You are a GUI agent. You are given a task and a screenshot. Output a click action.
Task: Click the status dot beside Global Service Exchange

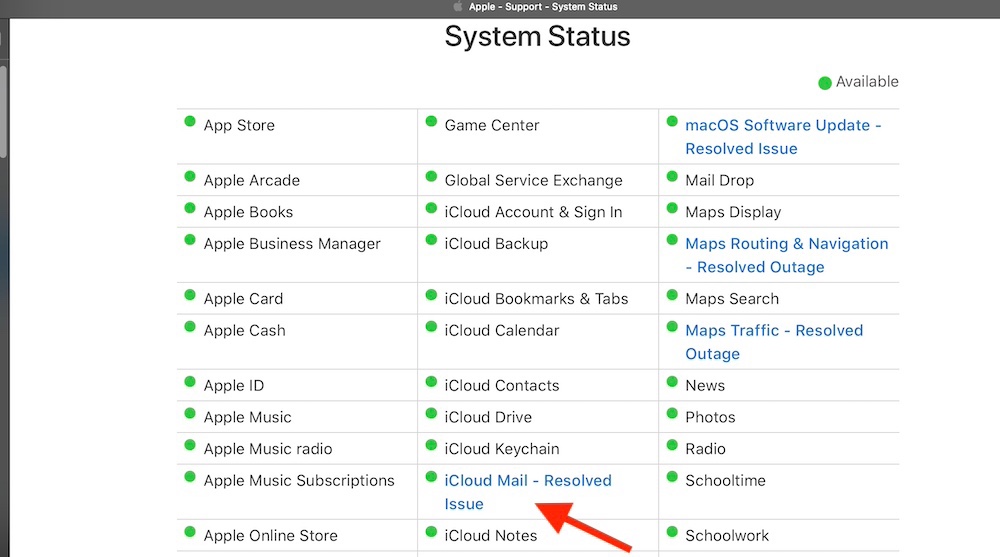(x=431, y=176)
